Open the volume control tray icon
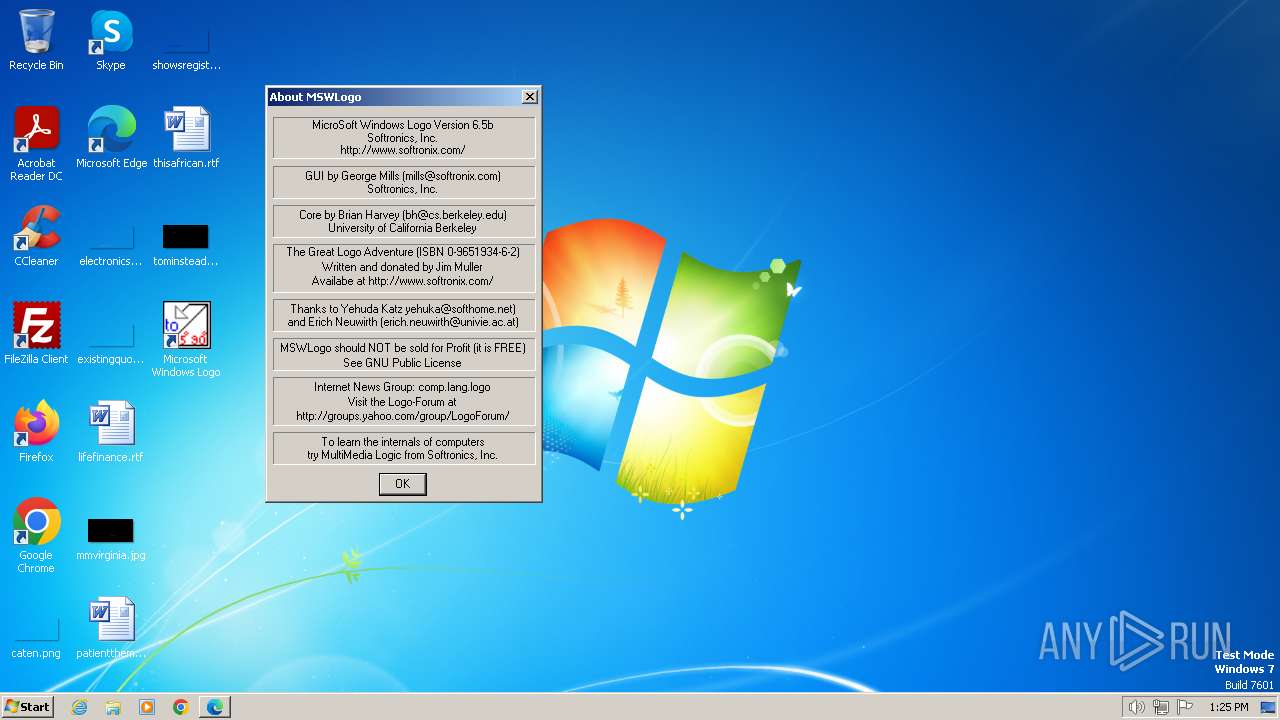The width and height of the screenshot is (1280, 720). click(1136, 707)
